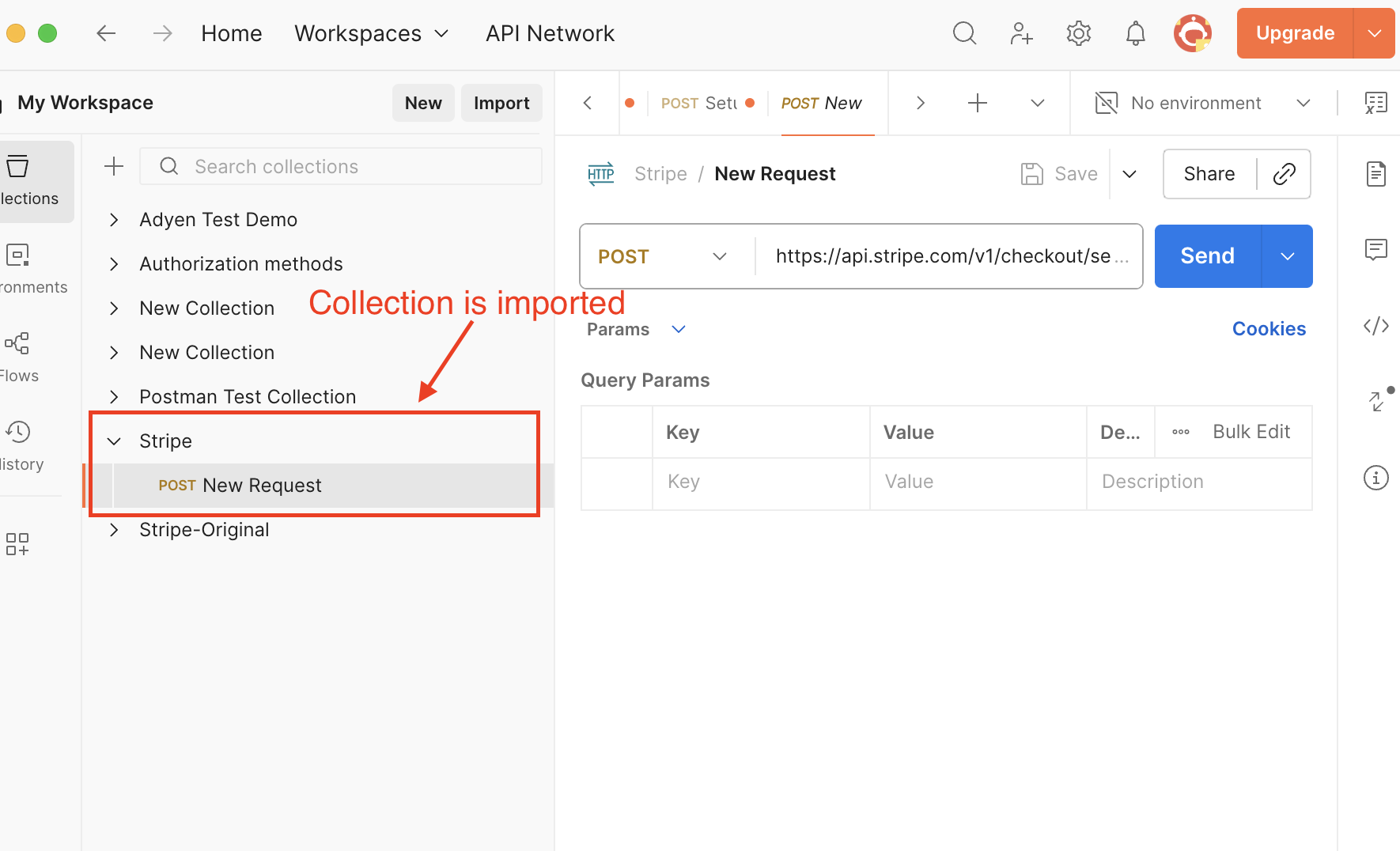Open the Comments panel icon
The image size is (1400, 851).
coord(1376,250)
